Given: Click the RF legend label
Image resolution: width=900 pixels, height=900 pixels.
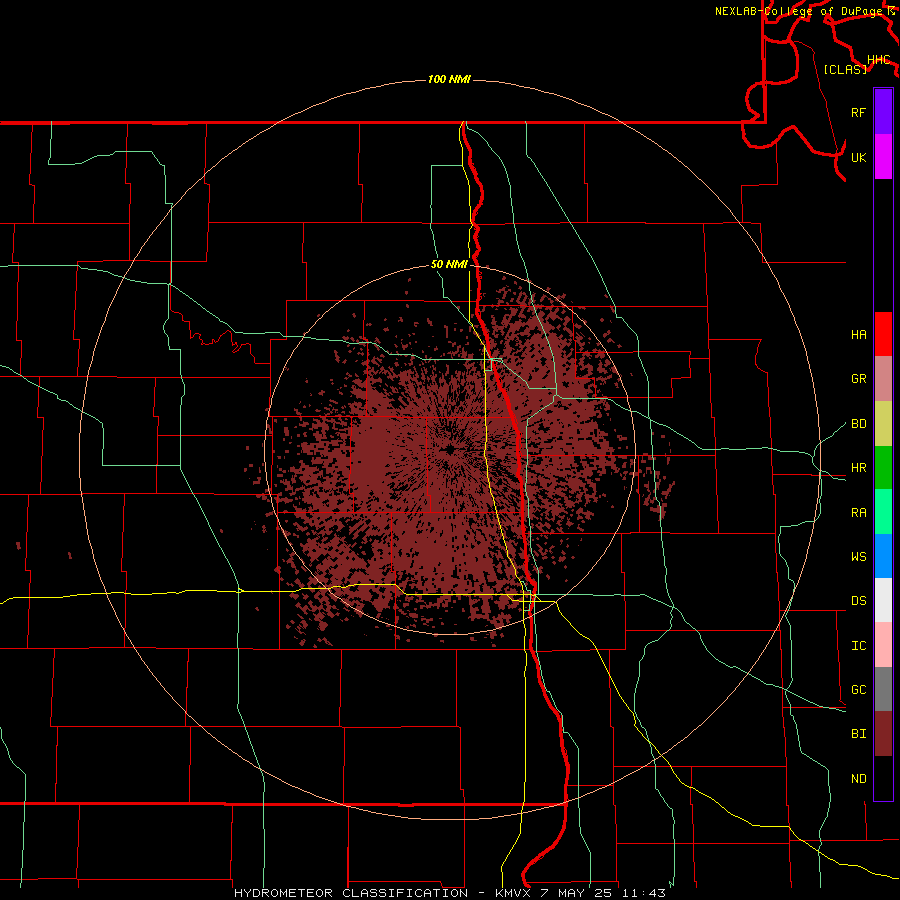Looking at the screenshot, I should tap(858, 112).
